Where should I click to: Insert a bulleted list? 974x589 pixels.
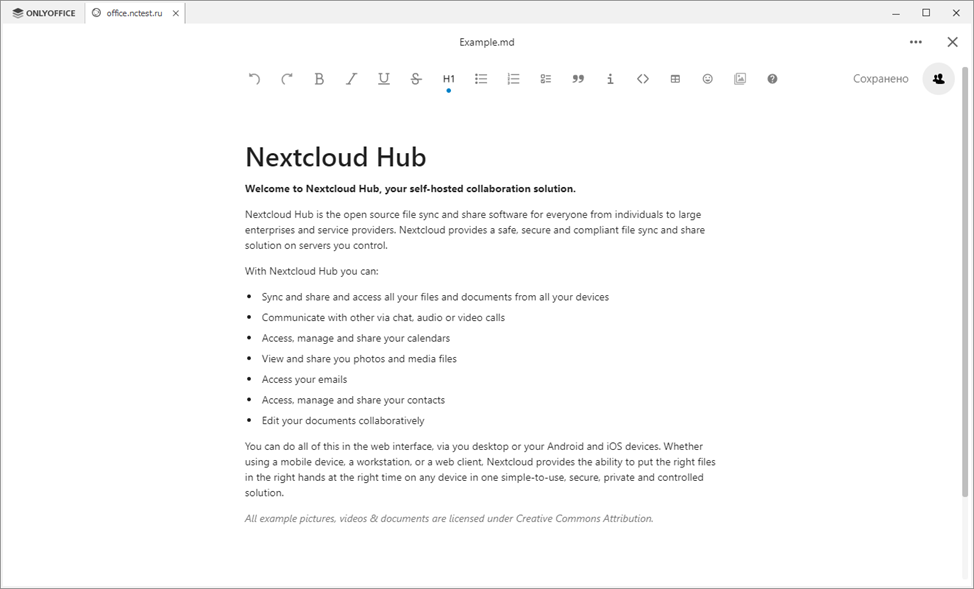tap(481, 79)
